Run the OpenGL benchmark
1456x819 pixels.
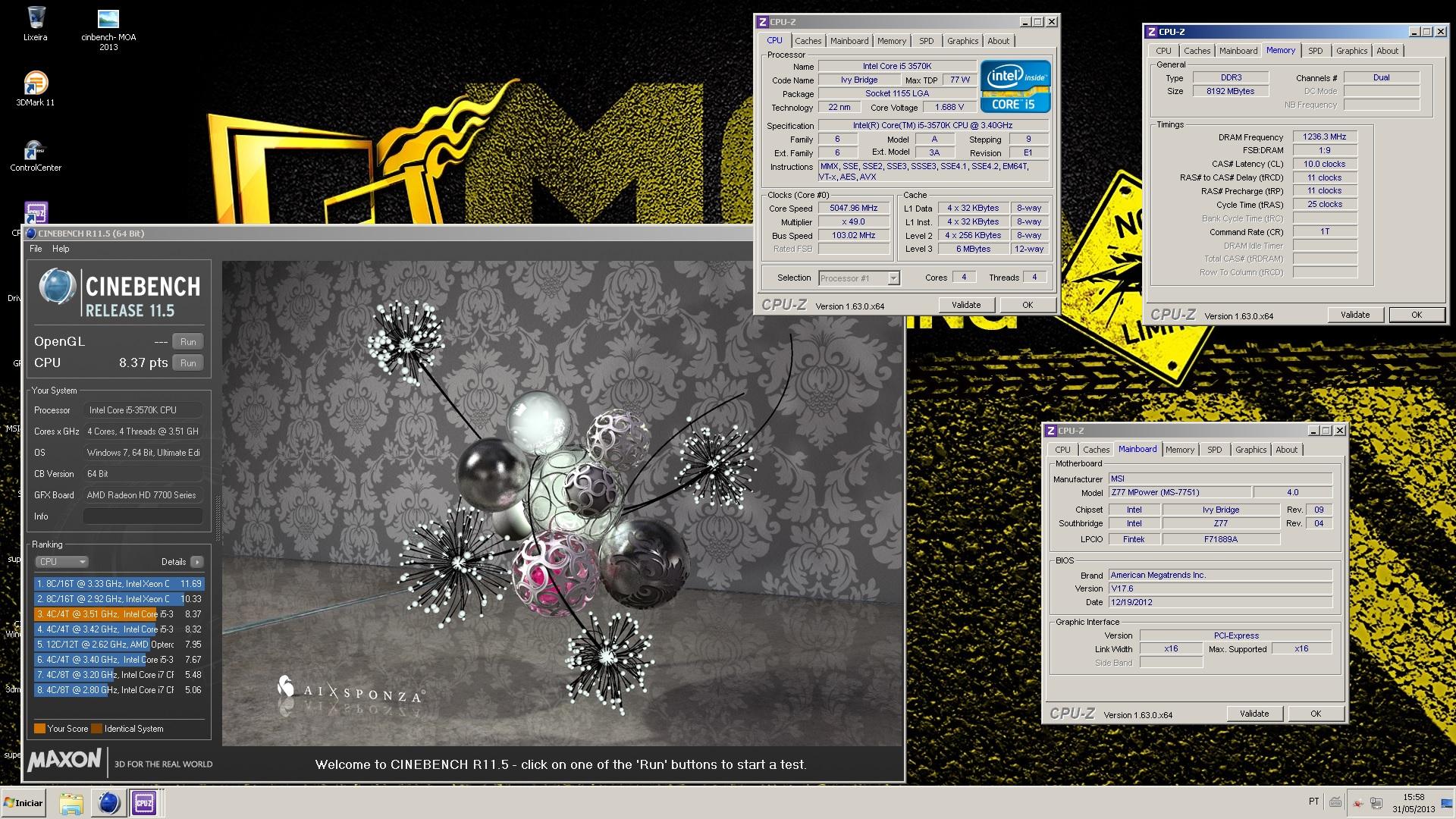[x=188, y=342]
